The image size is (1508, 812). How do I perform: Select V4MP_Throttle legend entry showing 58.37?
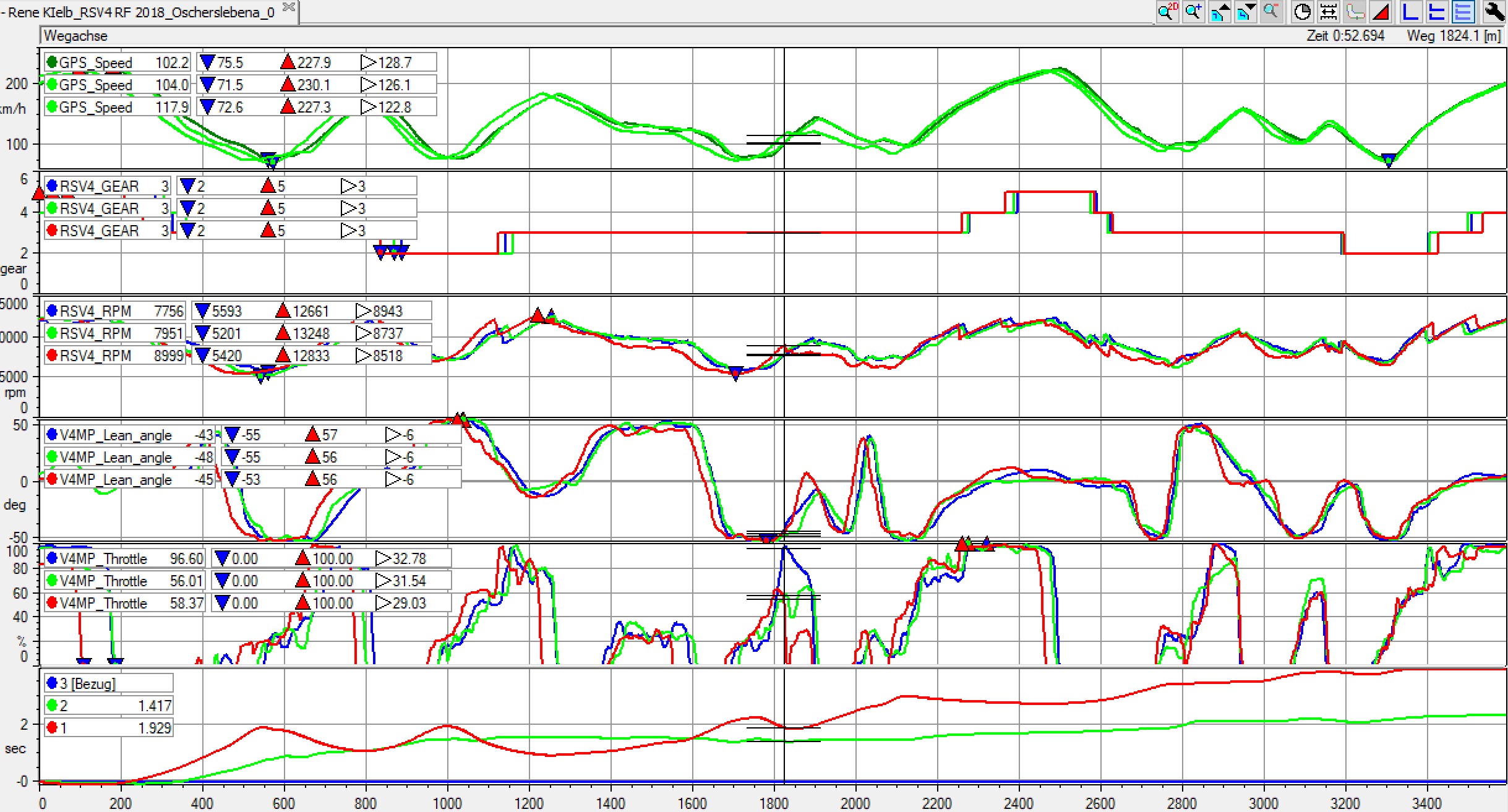click(x=124, y=603)
